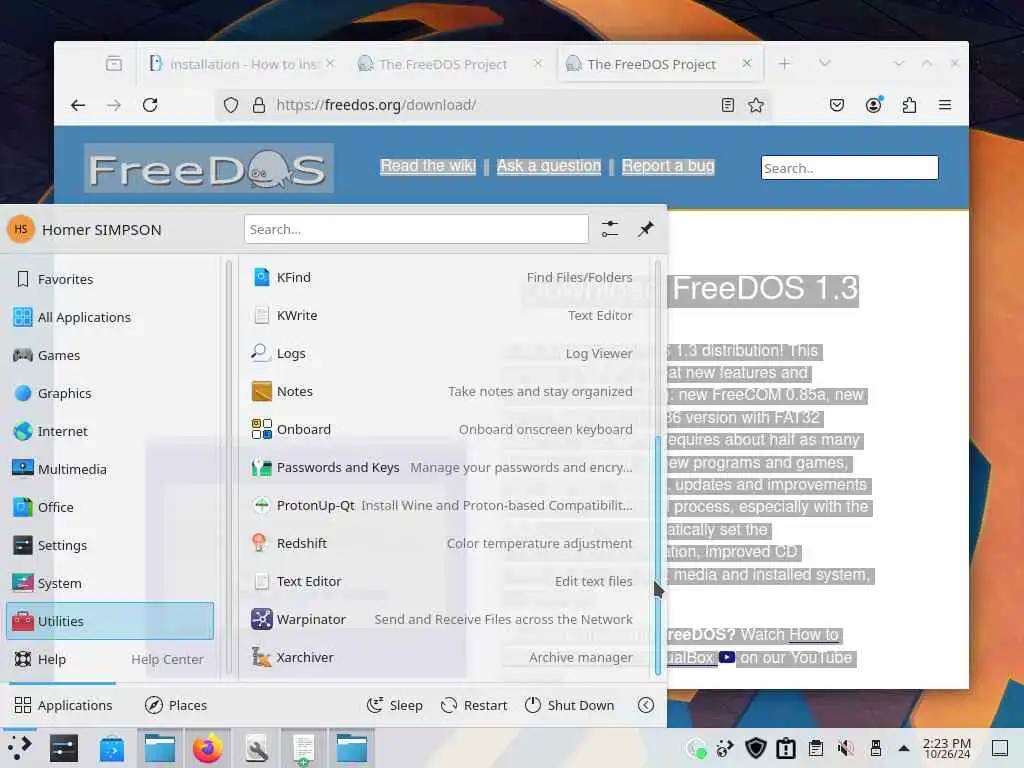Go back in Firefox
Screen dimensions: 1024x768
(x=78, y=105)
